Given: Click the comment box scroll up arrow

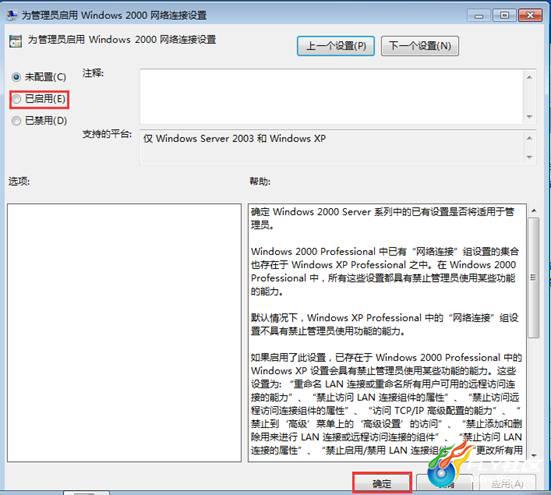Looking at the screenshot, I should coord(529,77).
